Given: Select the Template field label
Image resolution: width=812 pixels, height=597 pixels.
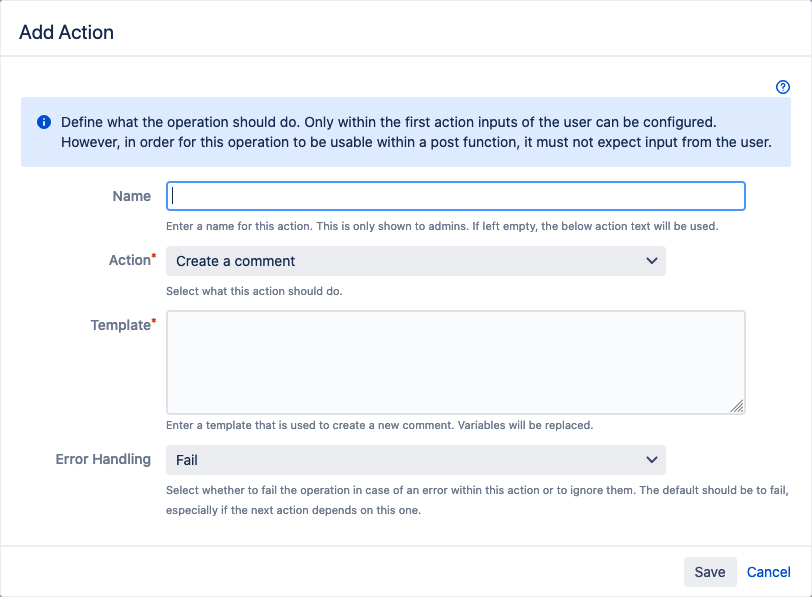Looking at the screenshot, I should point(120,325).
